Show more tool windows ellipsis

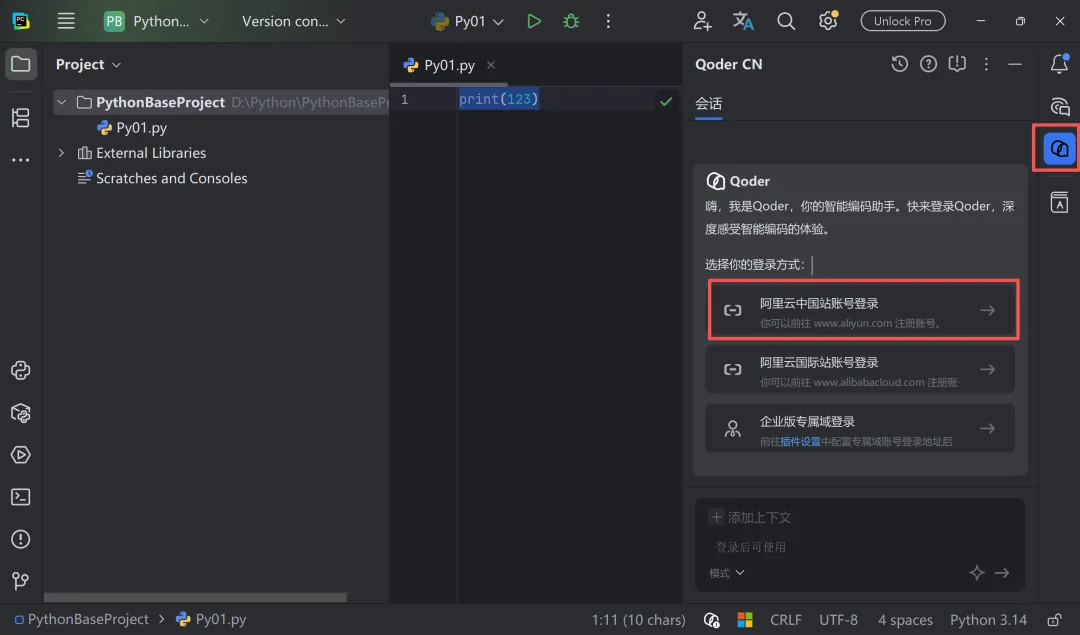coord(21,160)
